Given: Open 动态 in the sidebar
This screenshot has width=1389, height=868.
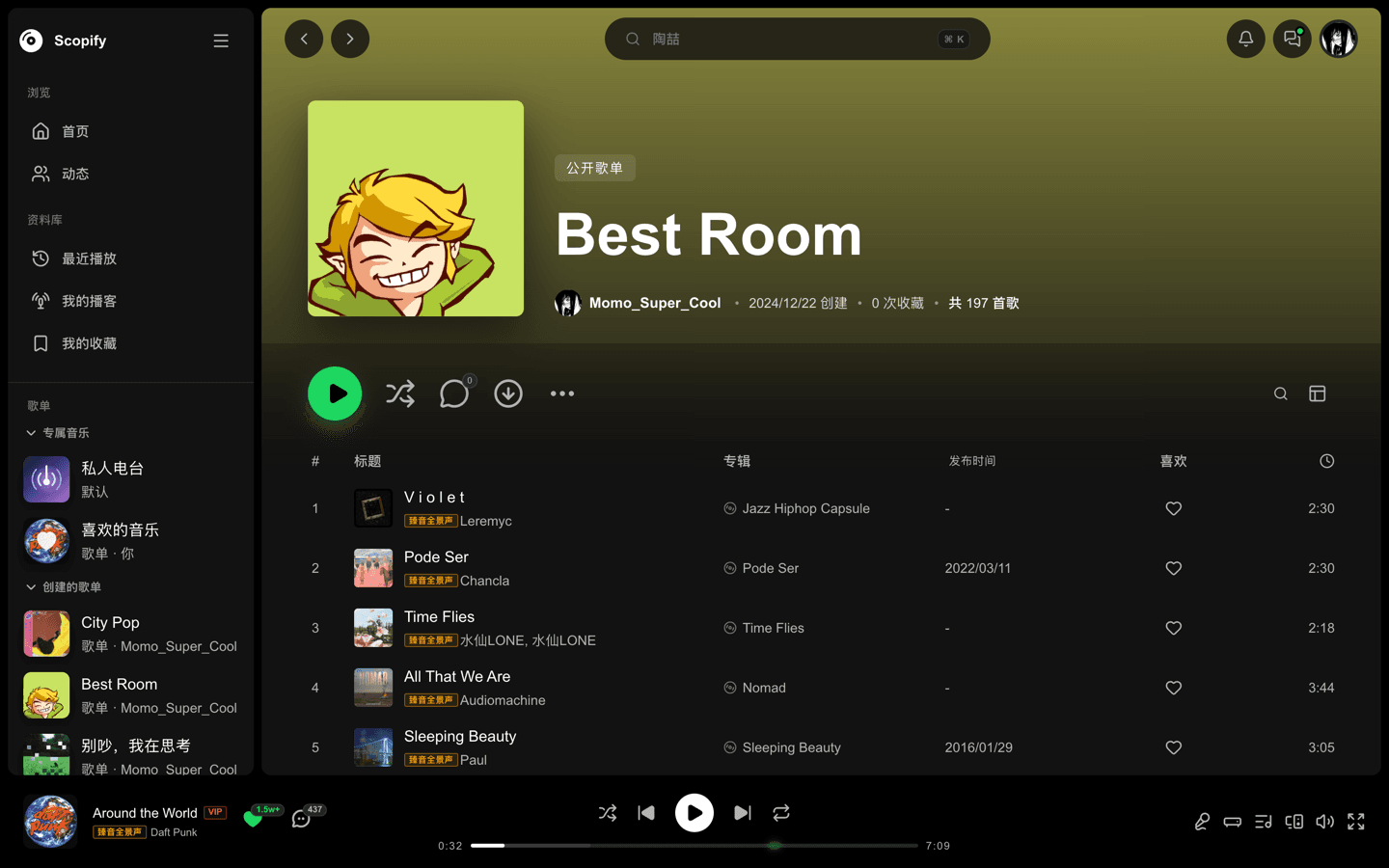Looking at the screenshot, I should [130, 174].
